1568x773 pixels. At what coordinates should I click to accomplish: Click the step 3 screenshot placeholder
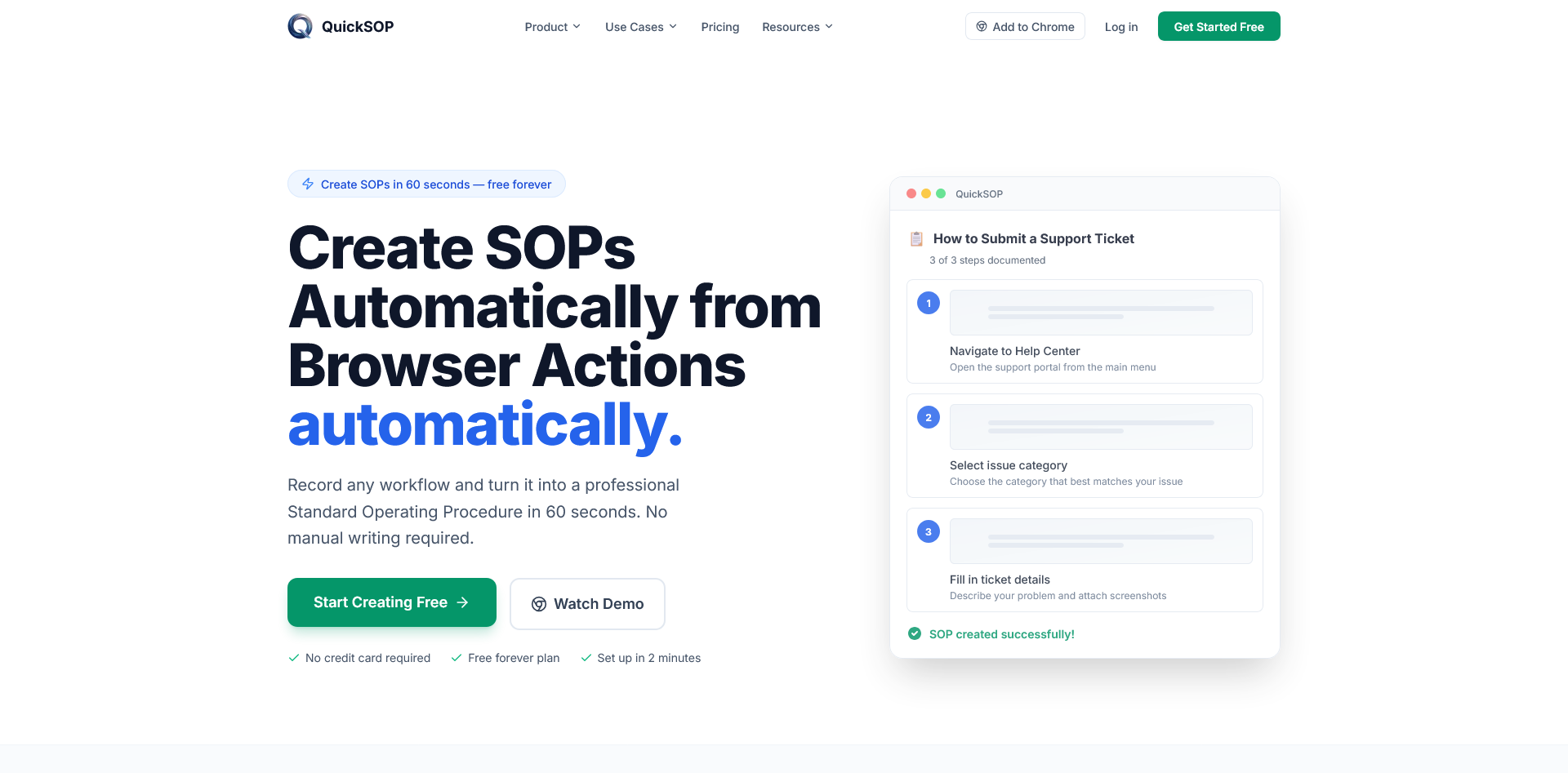(x=1101, y=541)
